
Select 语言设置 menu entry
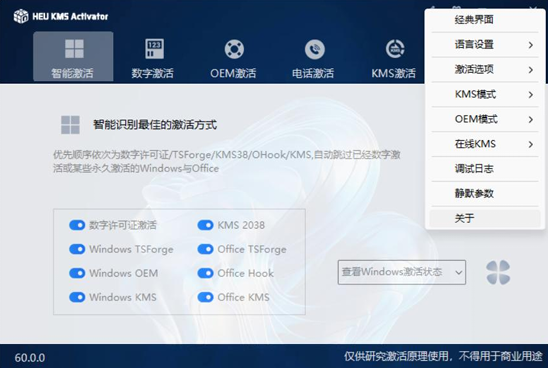(x=485, y=45)
